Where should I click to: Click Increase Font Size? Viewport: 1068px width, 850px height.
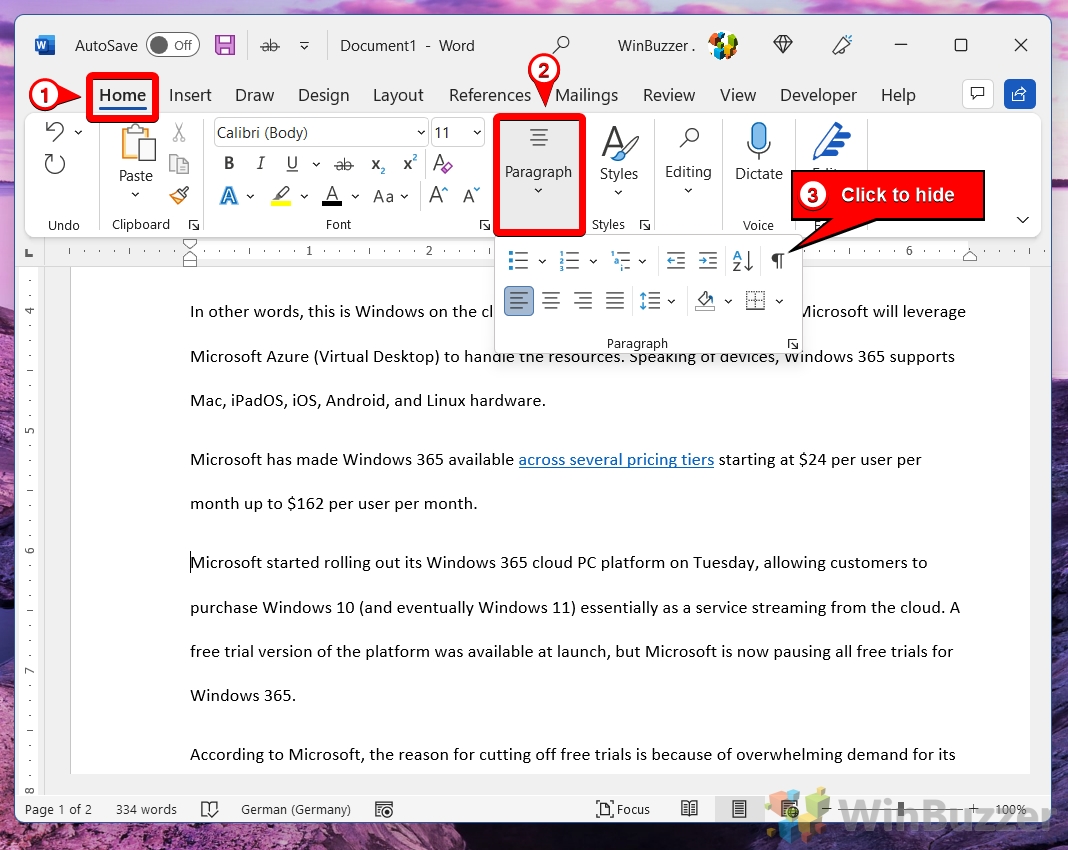[439, 195]
